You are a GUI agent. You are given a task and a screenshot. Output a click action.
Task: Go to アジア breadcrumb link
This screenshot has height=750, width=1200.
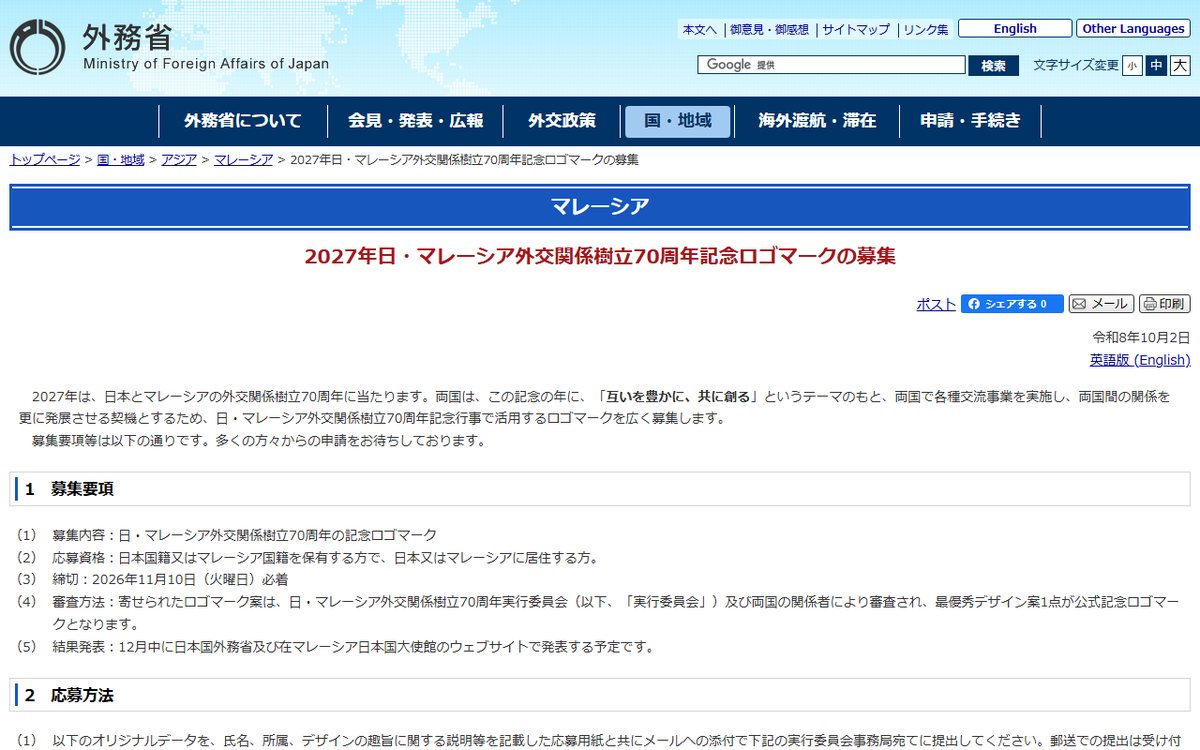coord(179,160)
